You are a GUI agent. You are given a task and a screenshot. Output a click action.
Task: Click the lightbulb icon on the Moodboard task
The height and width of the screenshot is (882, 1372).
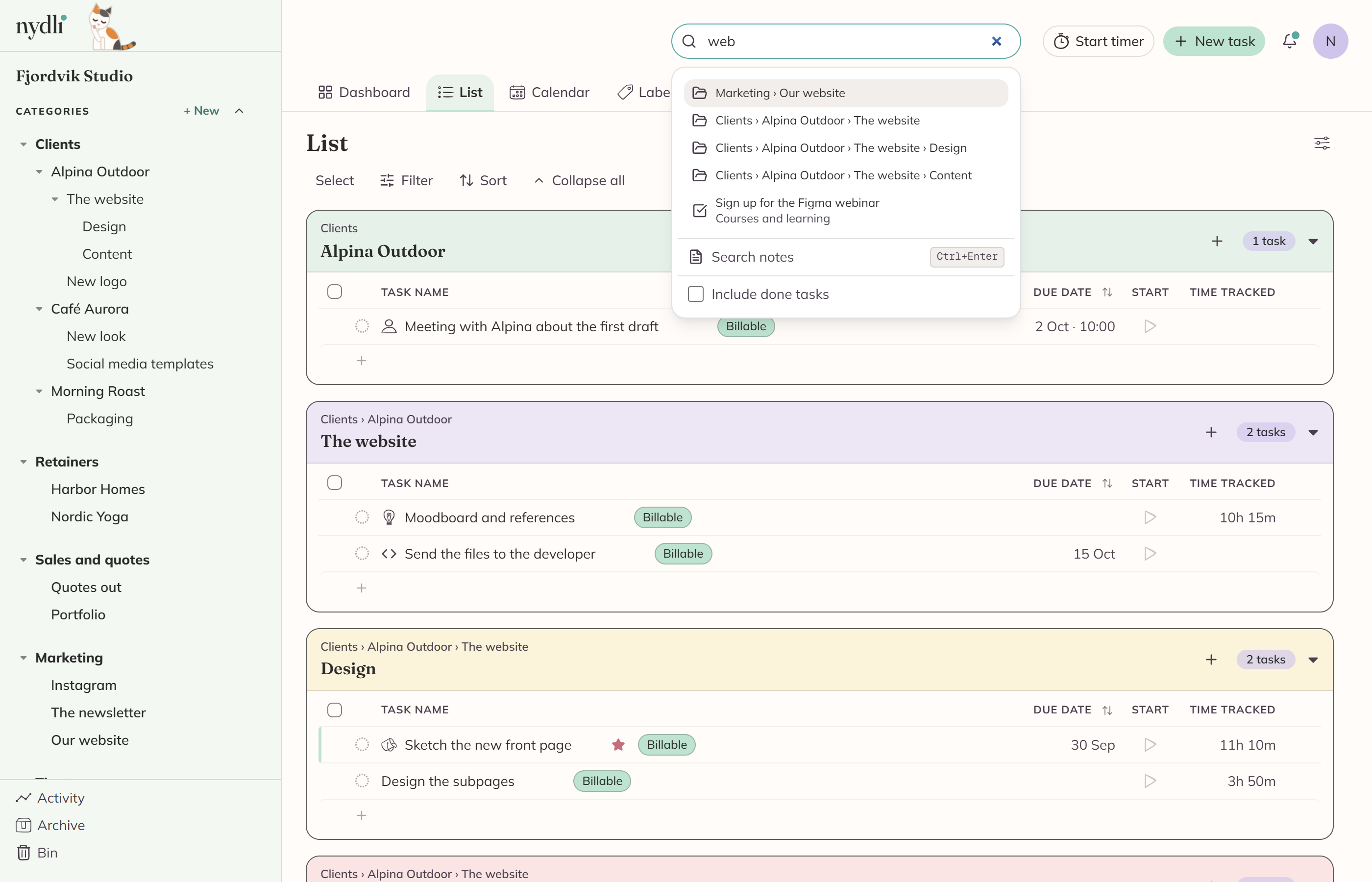[x=389, y=517]
